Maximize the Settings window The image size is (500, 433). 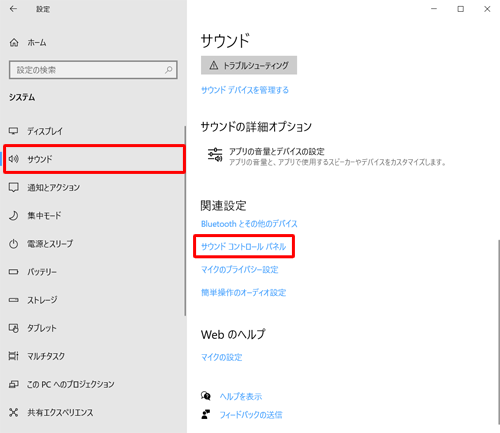point(460,9)
